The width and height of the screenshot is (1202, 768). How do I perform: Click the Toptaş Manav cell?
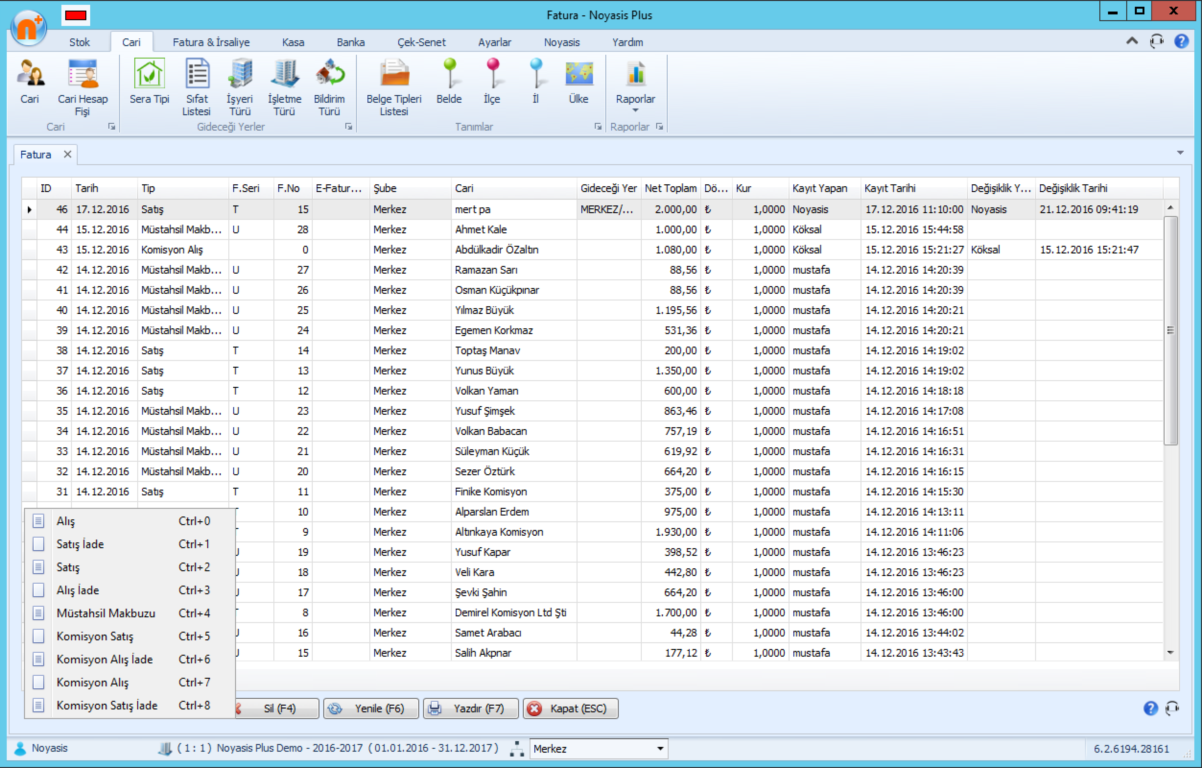click(x=514, y=350)
